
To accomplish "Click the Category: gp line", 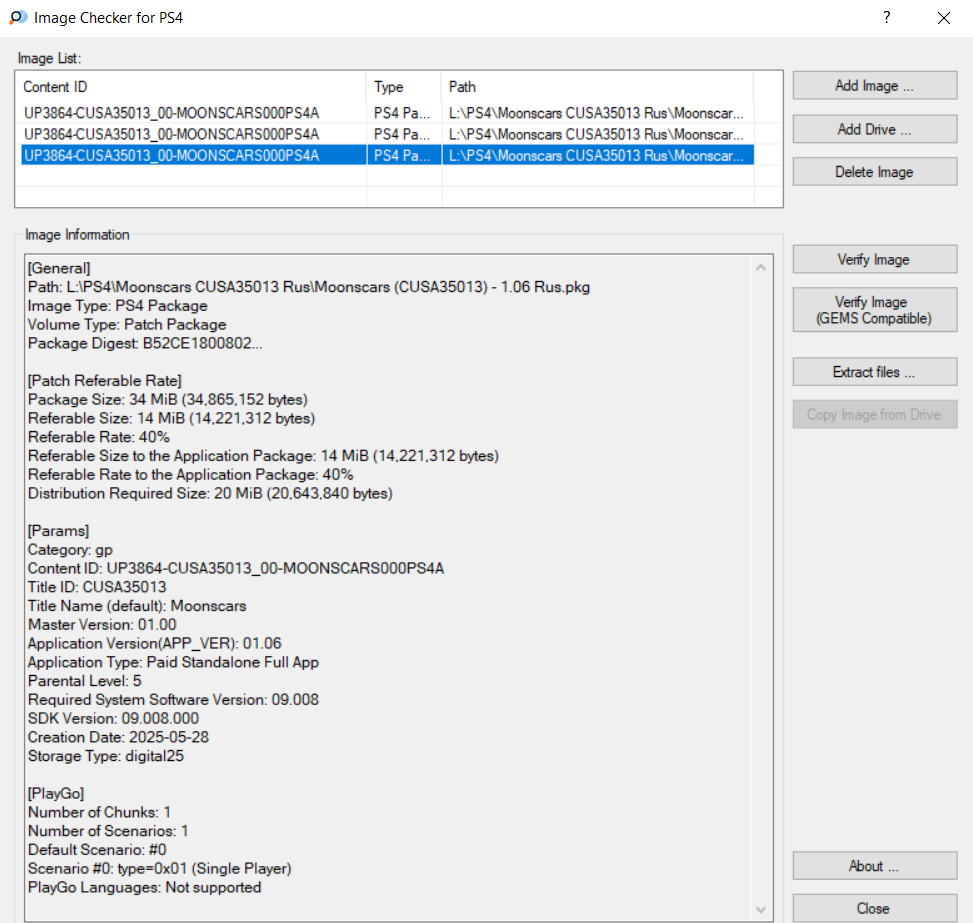I will (70, 550).
